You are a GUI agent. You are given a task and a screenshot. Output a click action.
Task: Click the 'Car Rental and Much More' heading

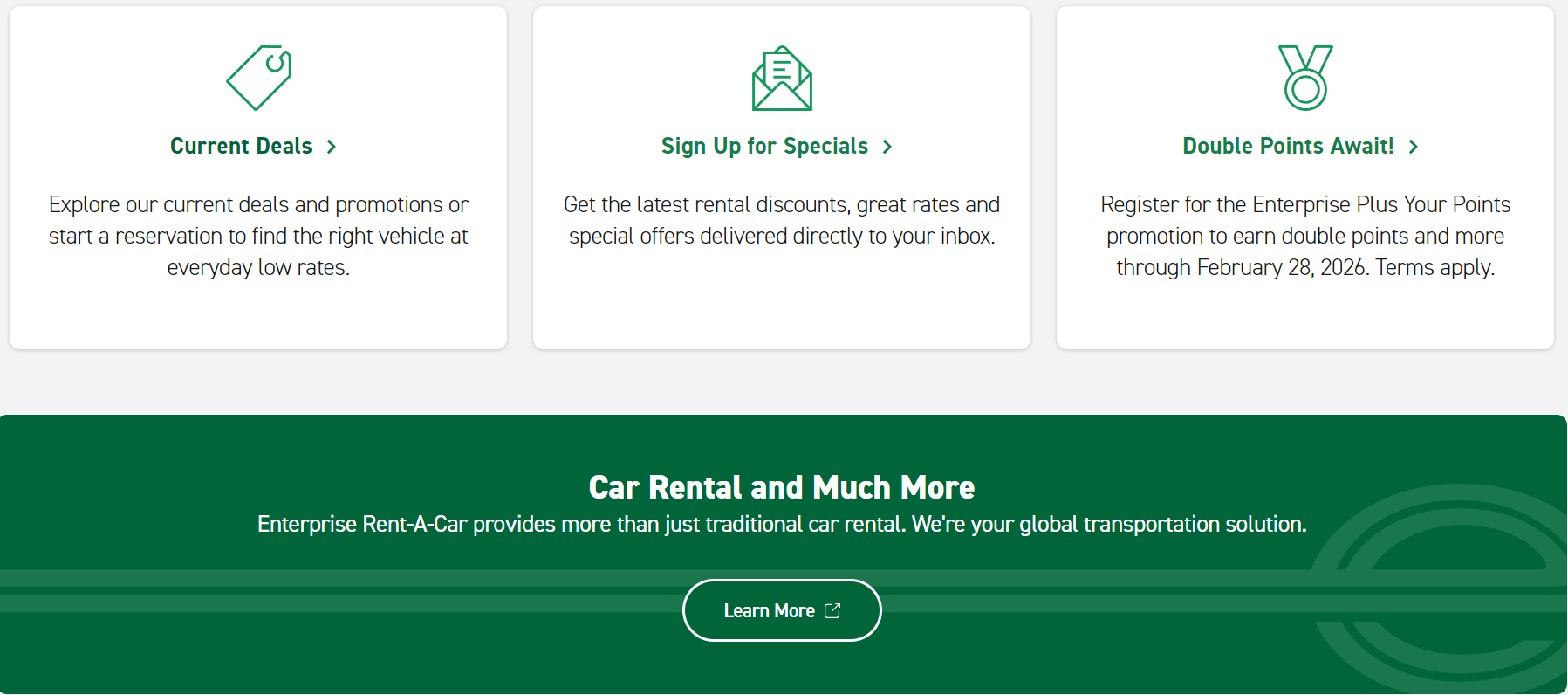[782, 487]
